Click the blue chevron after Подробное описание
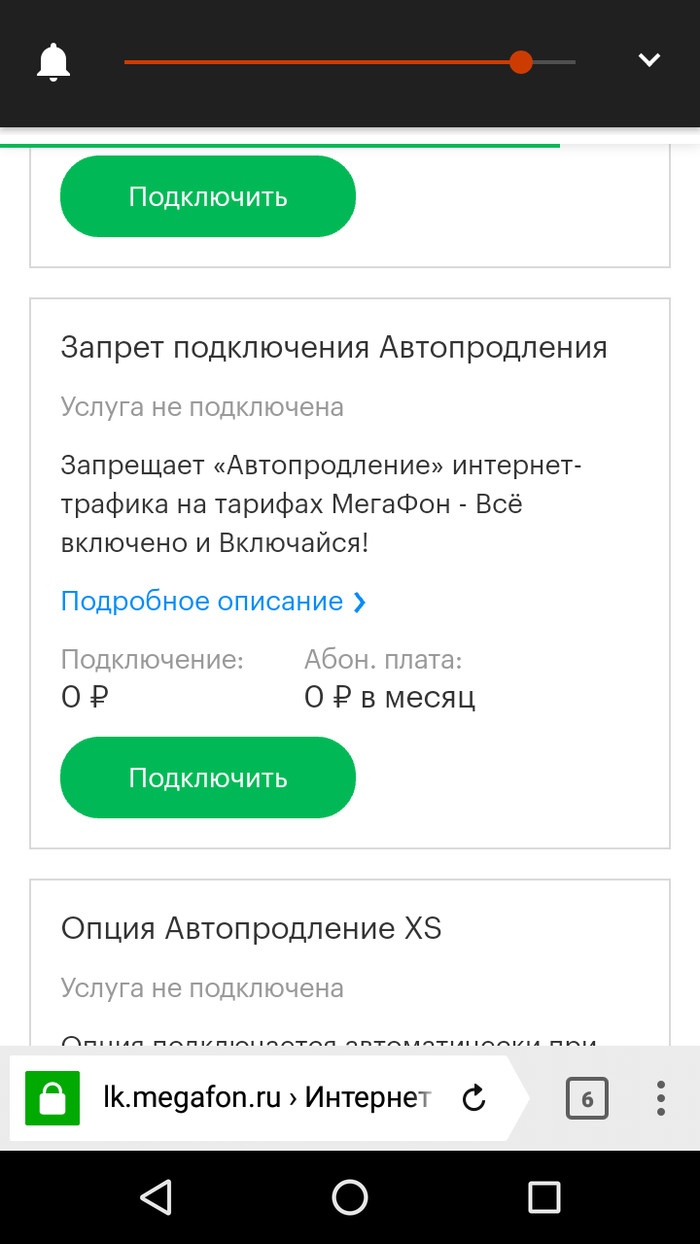This screenshot has height=1244, width=700. [x=360, y=602]
